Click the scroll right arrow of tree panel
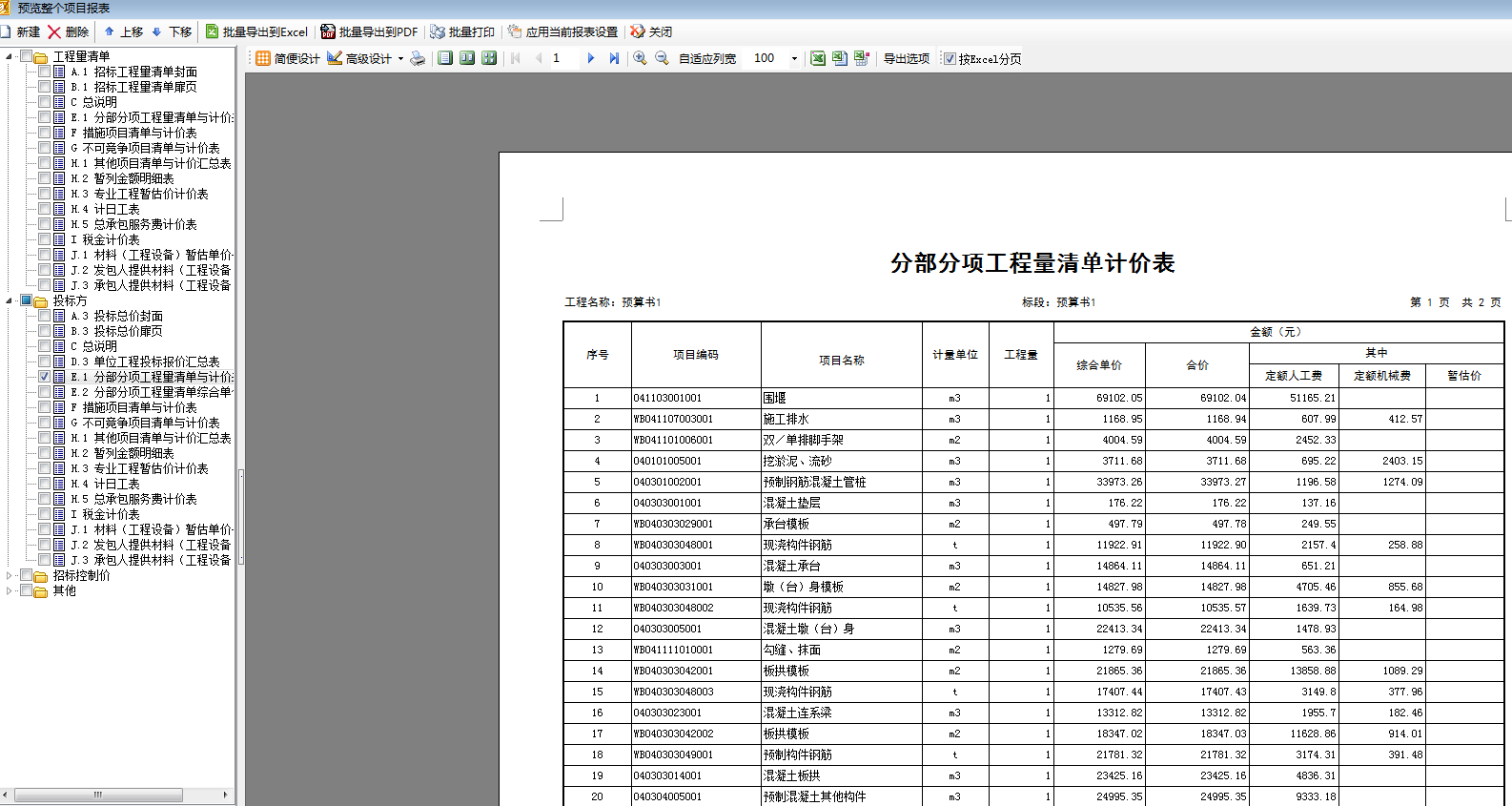 point(226,795)
